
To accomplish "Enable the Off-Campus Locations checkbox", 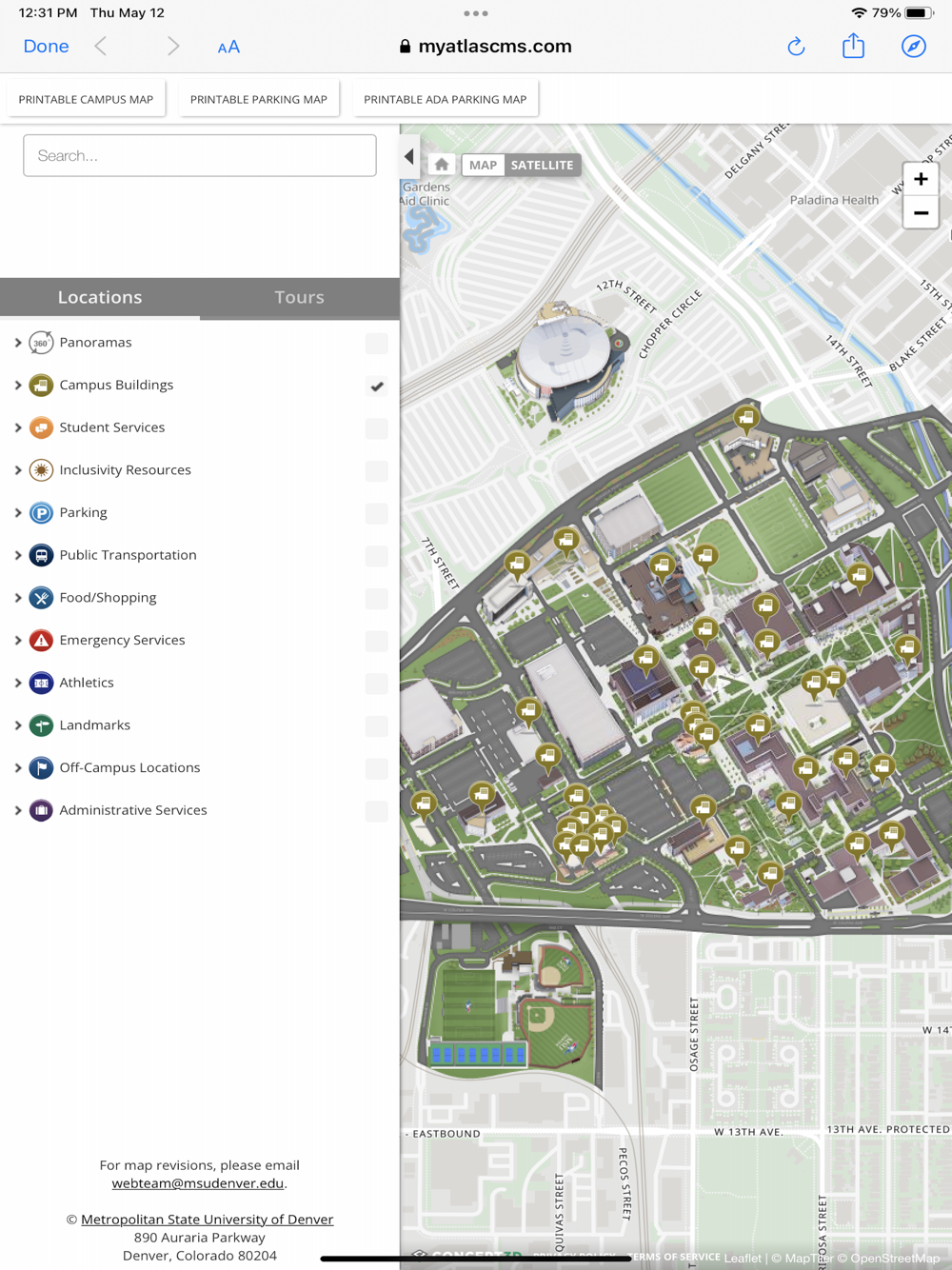I will click(x=377, y=768).
